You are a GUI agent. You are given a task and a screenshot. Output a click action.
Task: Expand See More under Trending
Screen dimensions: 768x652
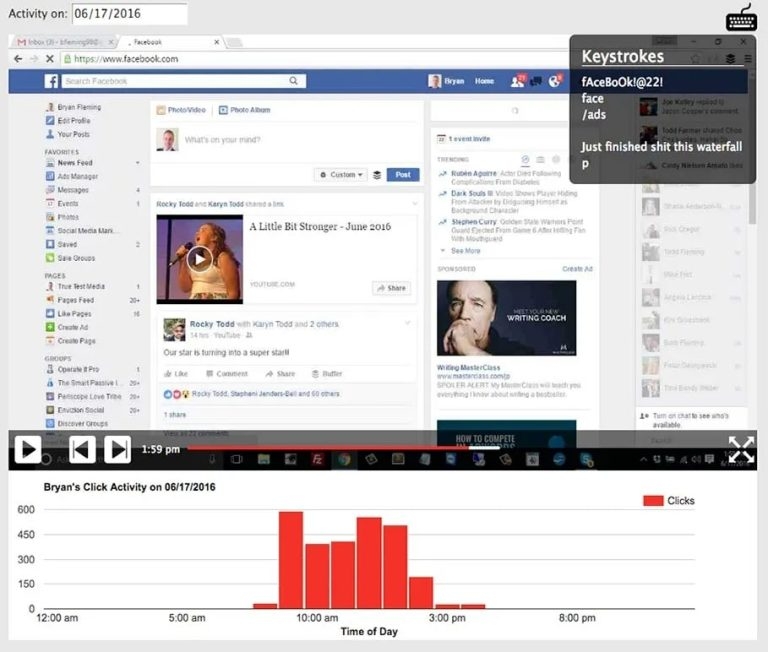point(465,251)
